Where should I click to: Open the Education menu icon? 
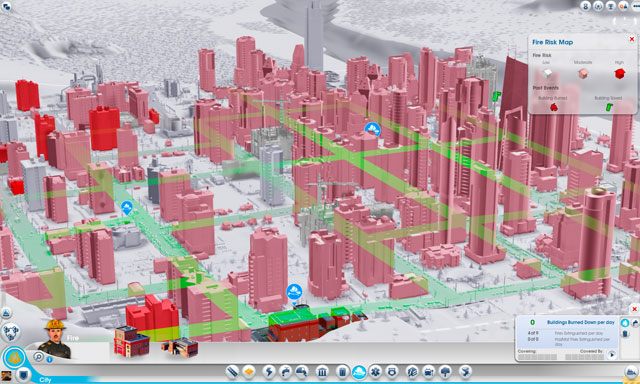tap(412, 371)
